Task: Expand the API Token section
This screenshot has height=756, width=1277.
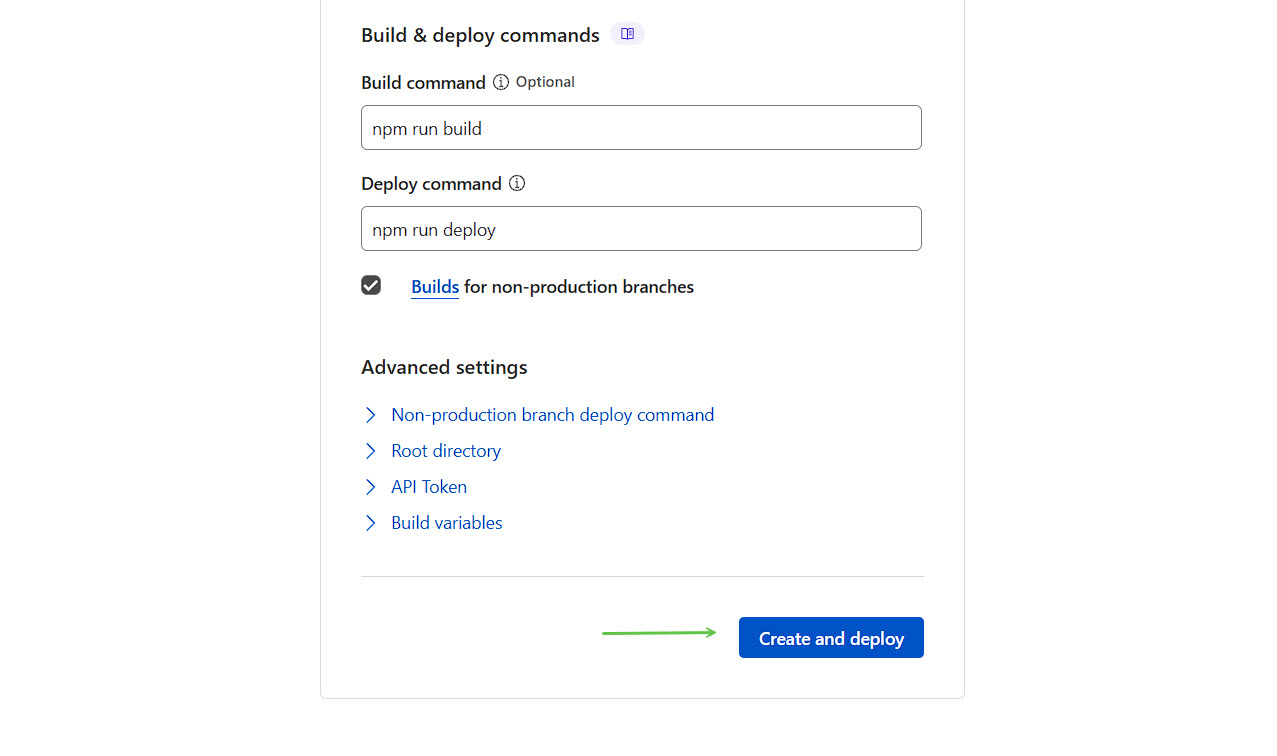Action: [429, 487]
